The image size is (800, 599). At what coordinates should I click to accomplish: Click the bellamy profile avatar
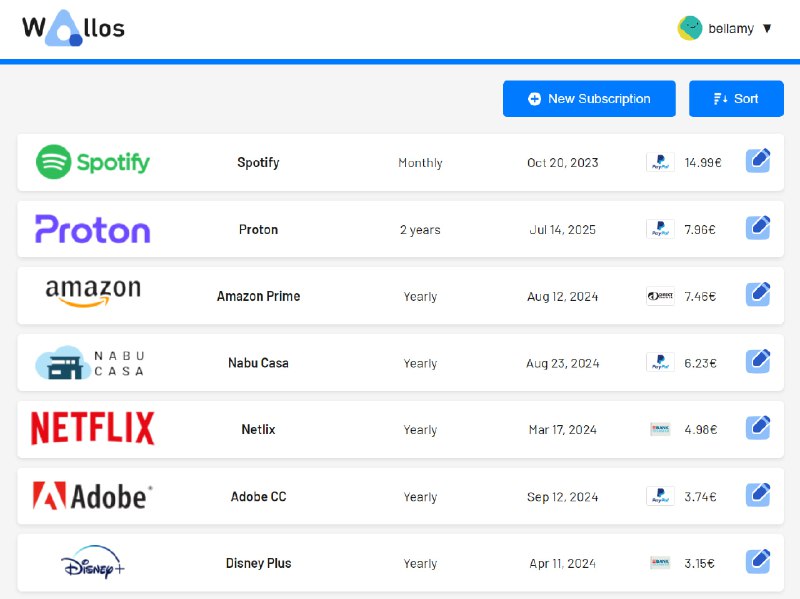point(690,28)
